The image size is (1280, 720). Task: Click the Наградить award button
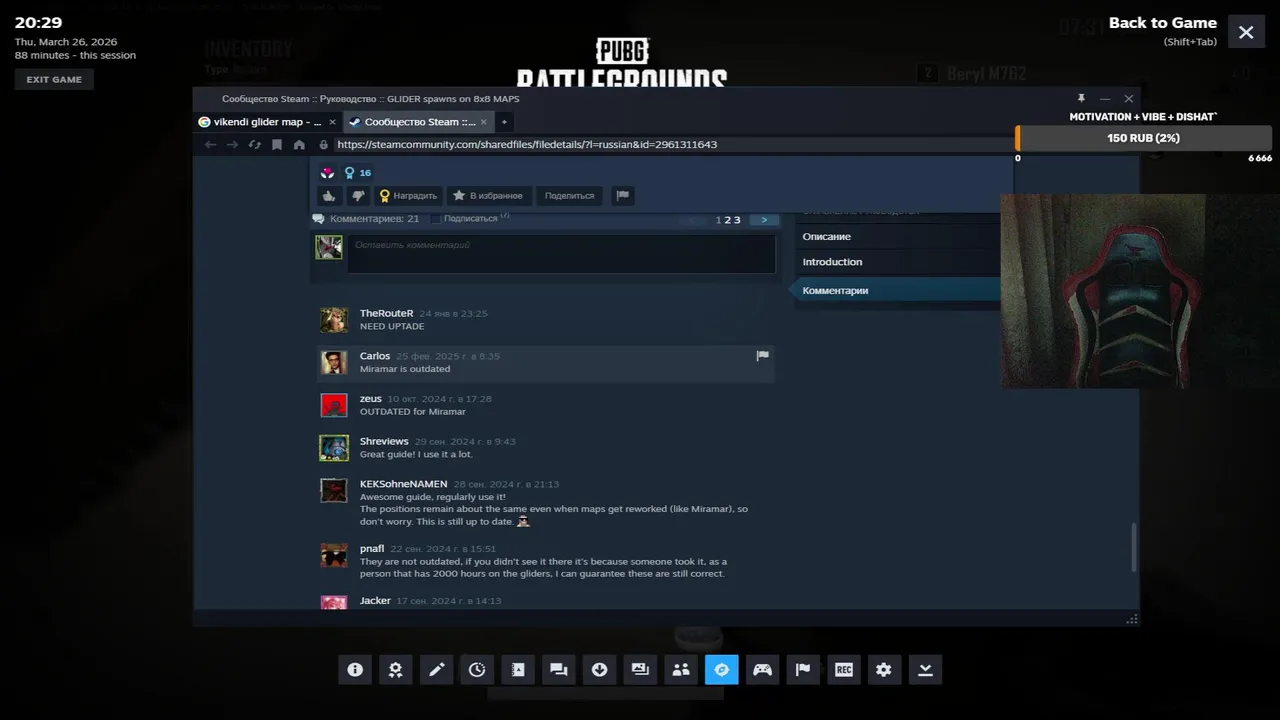(408, 196)
